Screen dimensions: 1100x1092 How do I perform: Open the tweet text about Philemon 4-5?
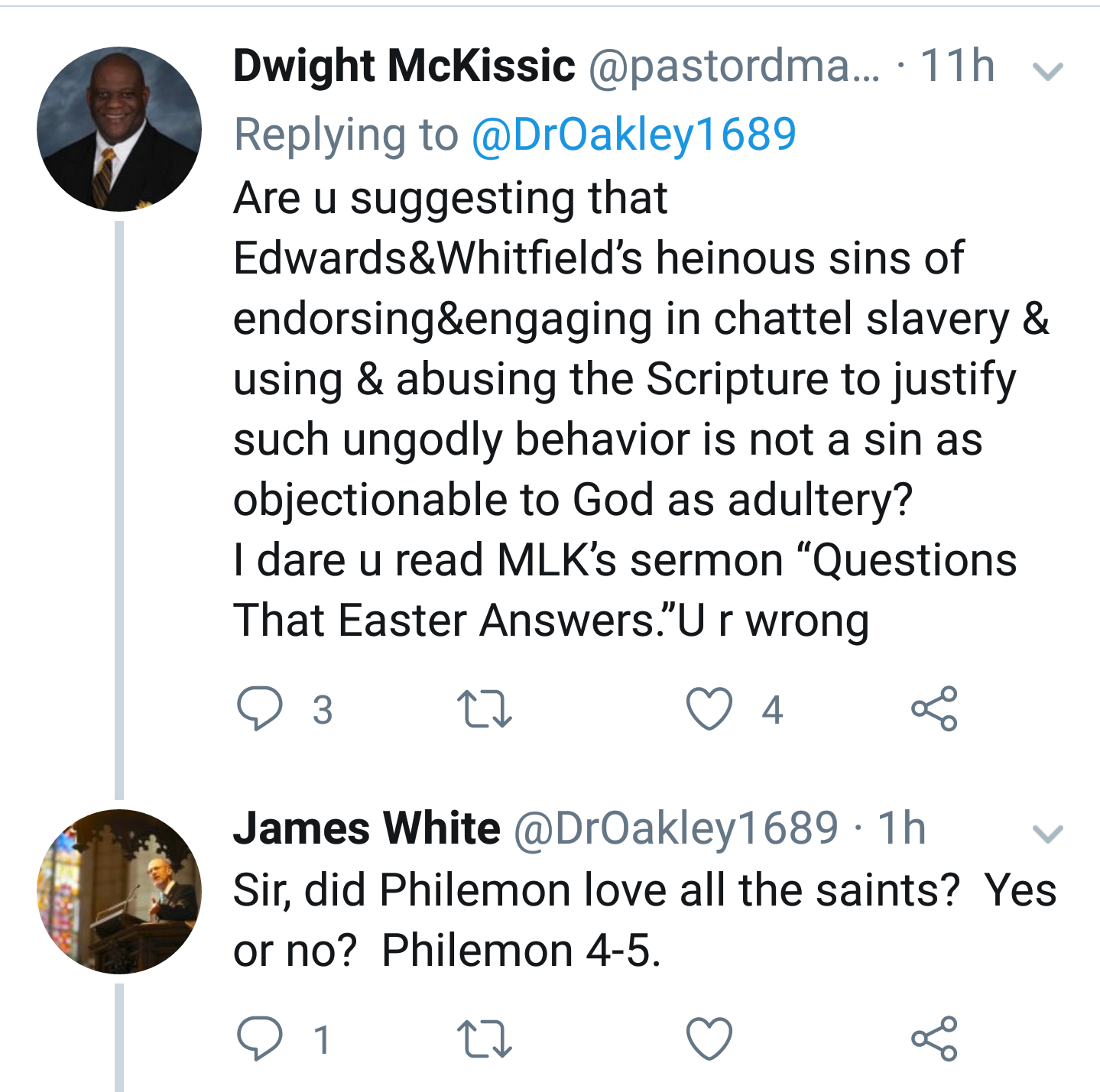click(x=644, y=920)
